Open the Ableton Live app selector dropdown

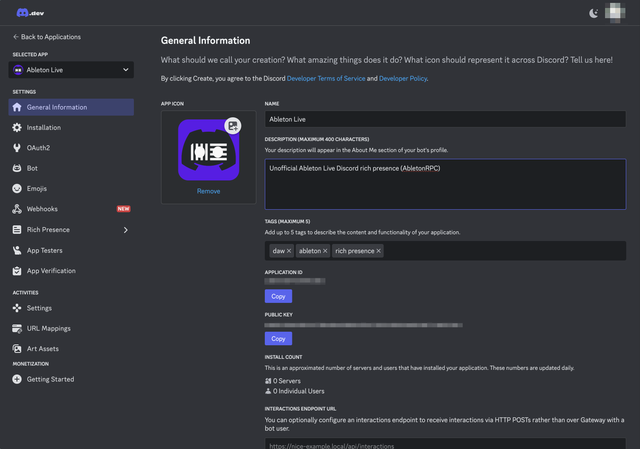point(71,70)
